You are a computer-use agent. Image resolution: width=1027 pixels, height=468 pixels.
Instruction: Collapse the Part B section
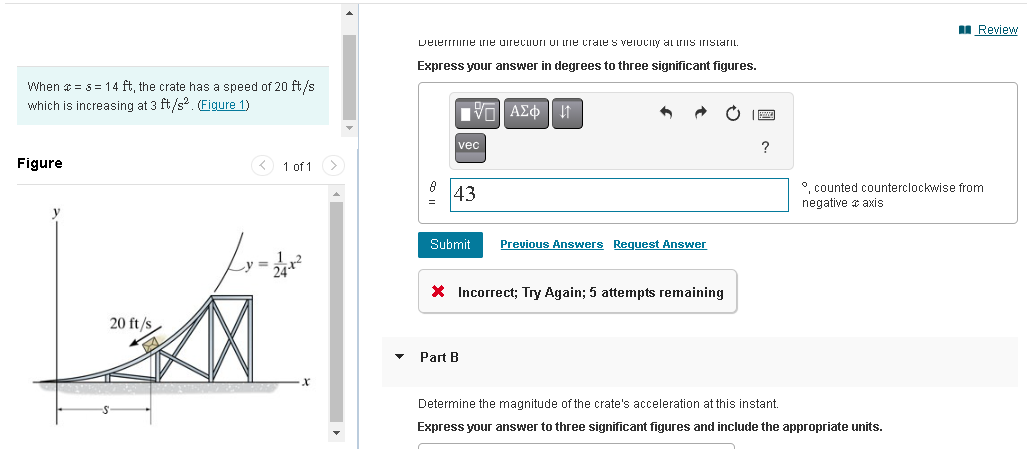click(400, 357)
